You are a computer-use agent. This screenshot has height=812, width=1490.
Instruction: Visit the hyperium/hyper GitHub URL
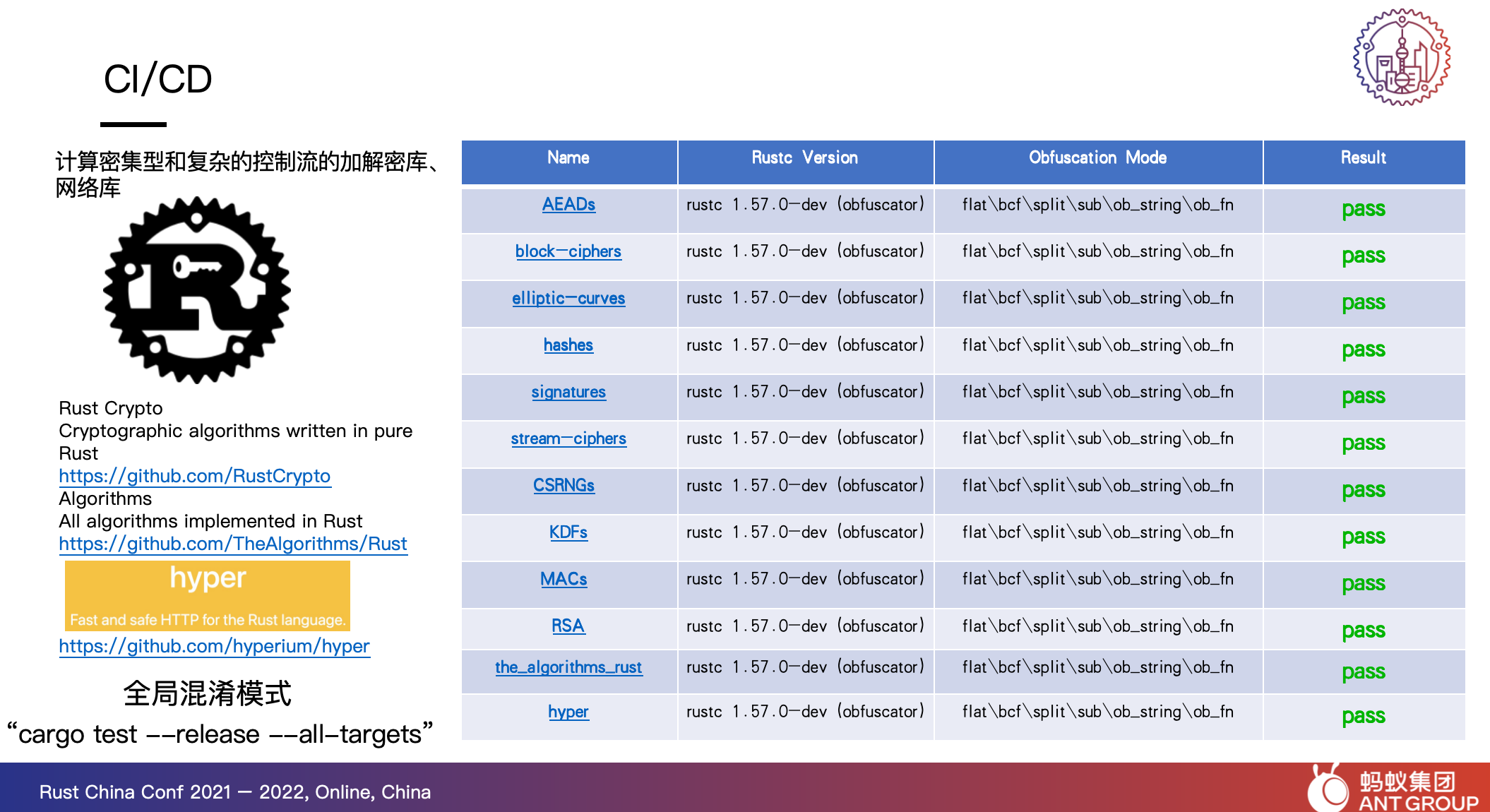[x=214, y=646]
